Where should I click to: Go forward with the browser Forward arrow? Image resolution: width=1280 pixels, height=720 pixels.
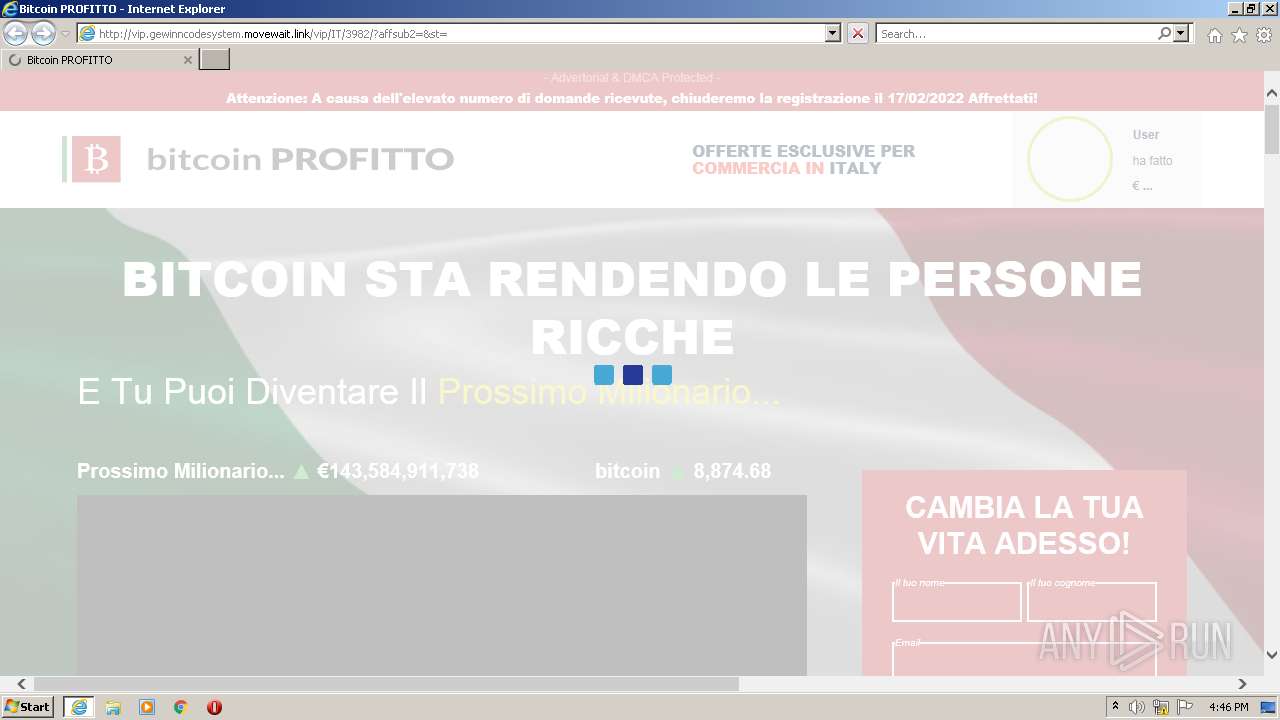tap(43, 33)
